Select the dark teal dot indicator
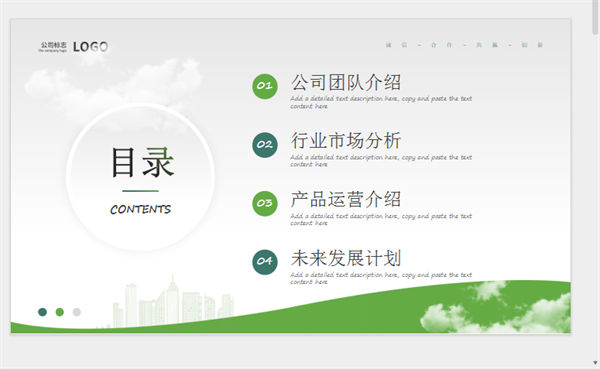The width and height of the screenshot is (600, 369). [42, 312]
